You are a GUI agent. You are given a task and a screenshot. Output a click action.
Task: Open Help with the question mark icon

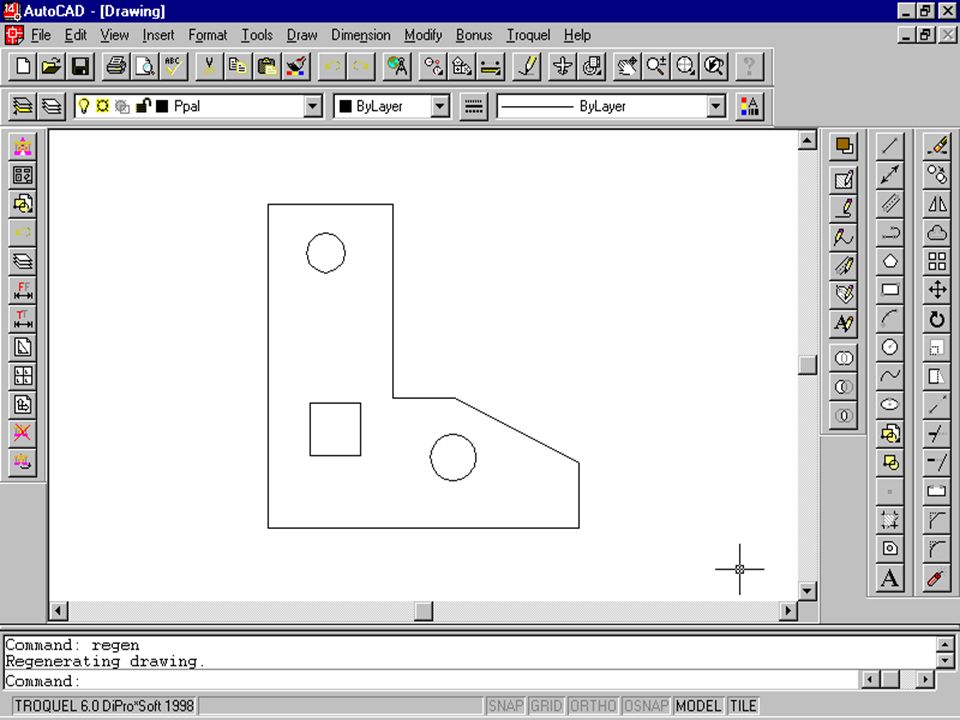tap(749, 66)
